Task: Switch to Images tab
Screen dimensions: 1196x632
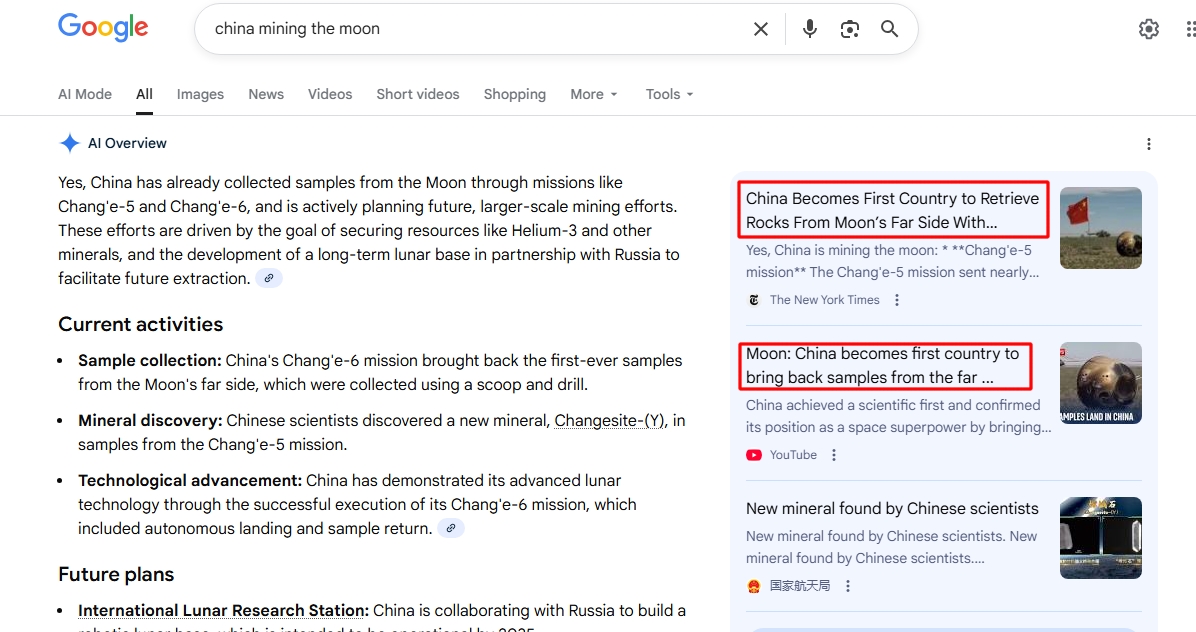Action: point(201,95)
